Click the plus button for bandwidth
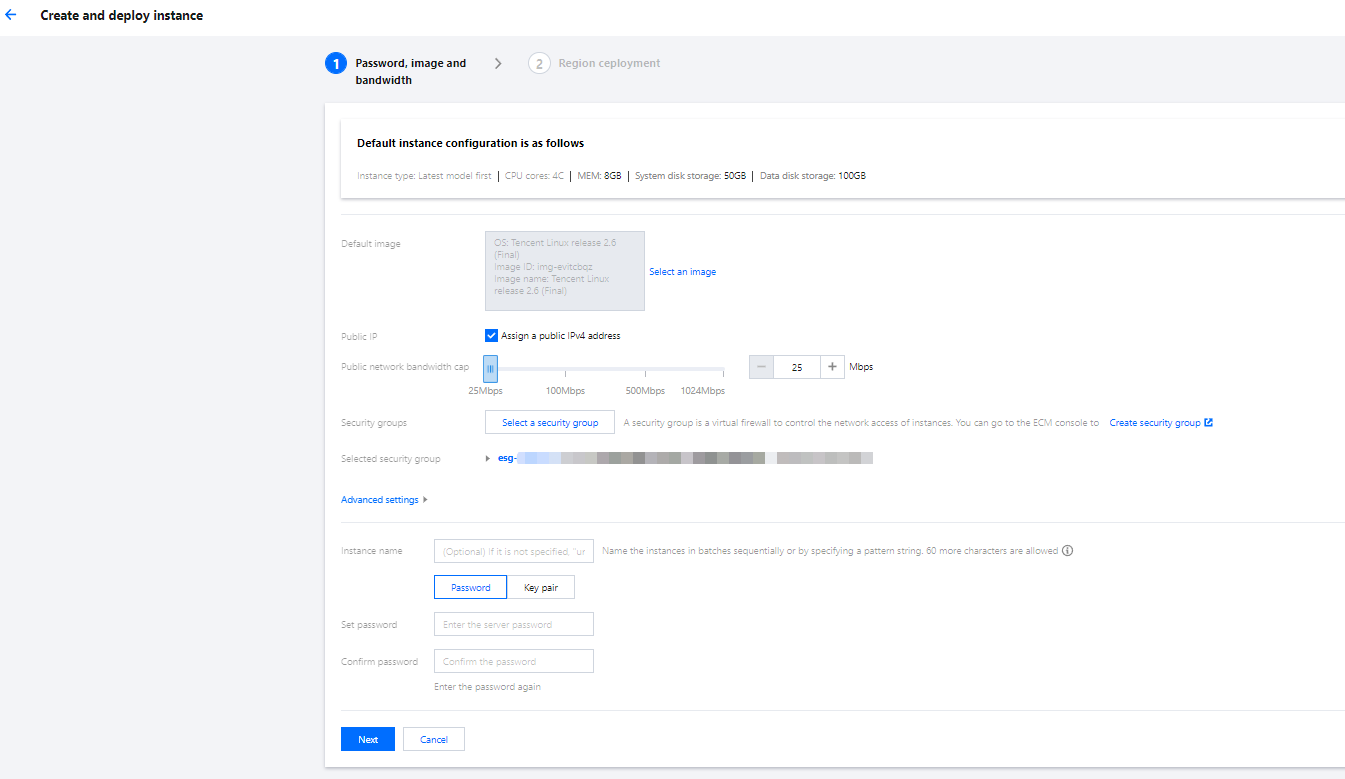1345x779 pixels. point(833,367)
